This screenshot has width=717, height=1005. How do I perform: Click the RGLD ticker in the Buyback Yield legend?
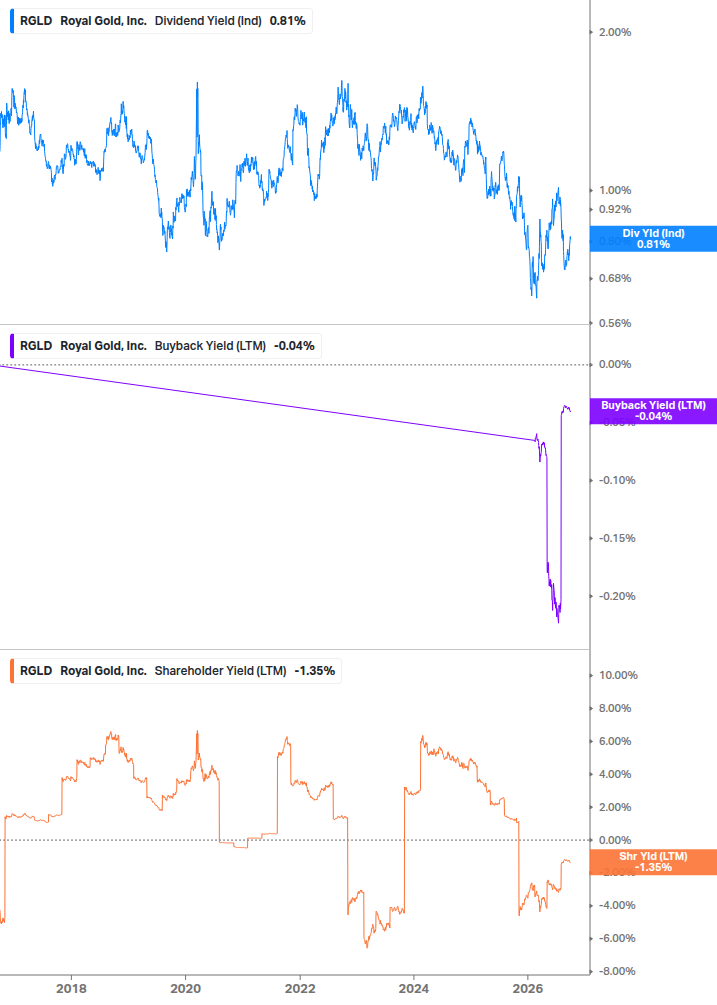tap(36, 346)
